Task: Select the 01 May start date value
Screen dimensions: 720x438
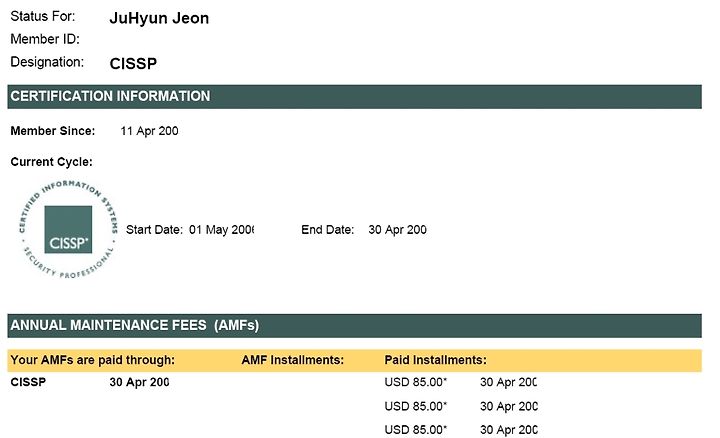Action: 221,230
